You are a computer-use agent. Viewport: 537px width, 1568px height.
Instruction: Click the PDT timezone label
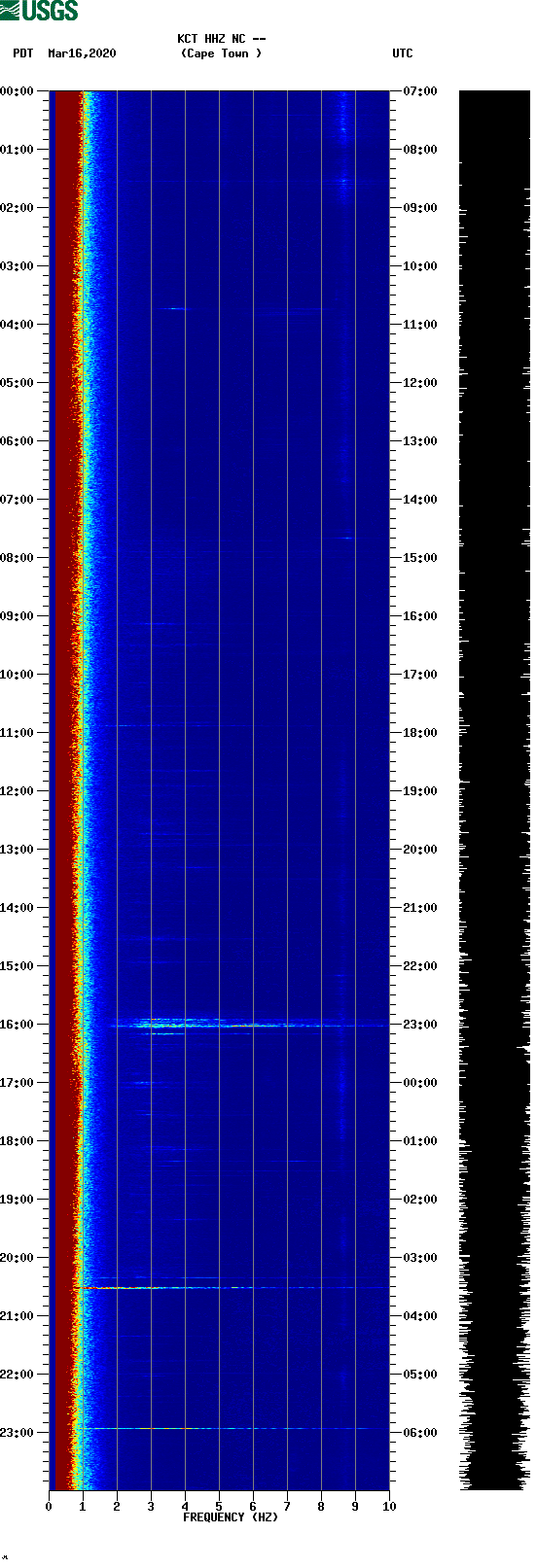click(x=23, y=53)
